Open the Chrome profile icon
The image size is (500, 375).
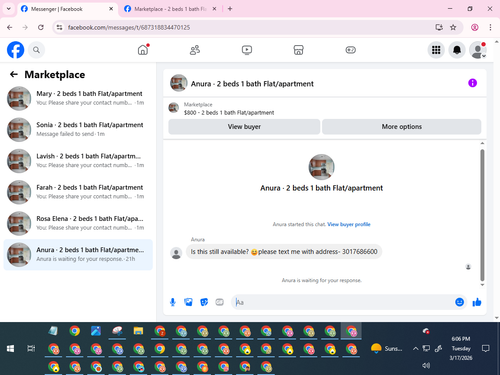pyautogui.click(x=475, y=27)
